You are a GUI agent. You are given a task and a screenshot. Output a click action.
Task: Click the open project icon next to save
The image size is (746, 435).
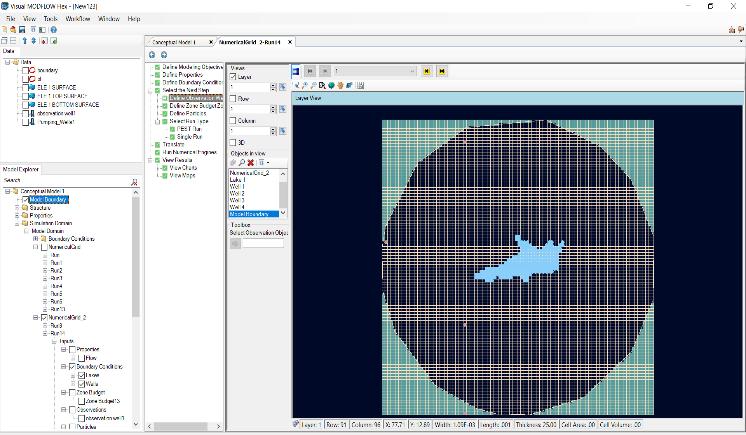pyautogui.click(x=13, y=30)
